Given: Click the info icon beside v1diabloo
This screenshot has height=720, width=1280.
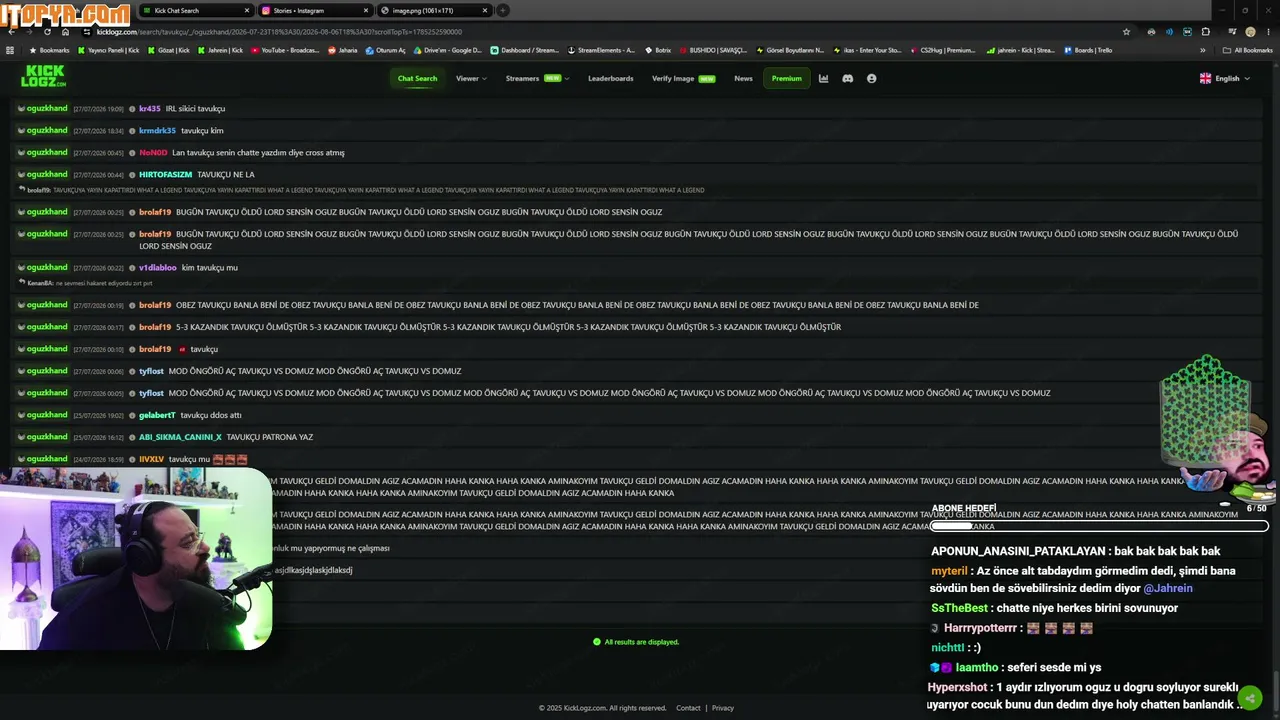Looking at the screenshot, I should (132, 268).
